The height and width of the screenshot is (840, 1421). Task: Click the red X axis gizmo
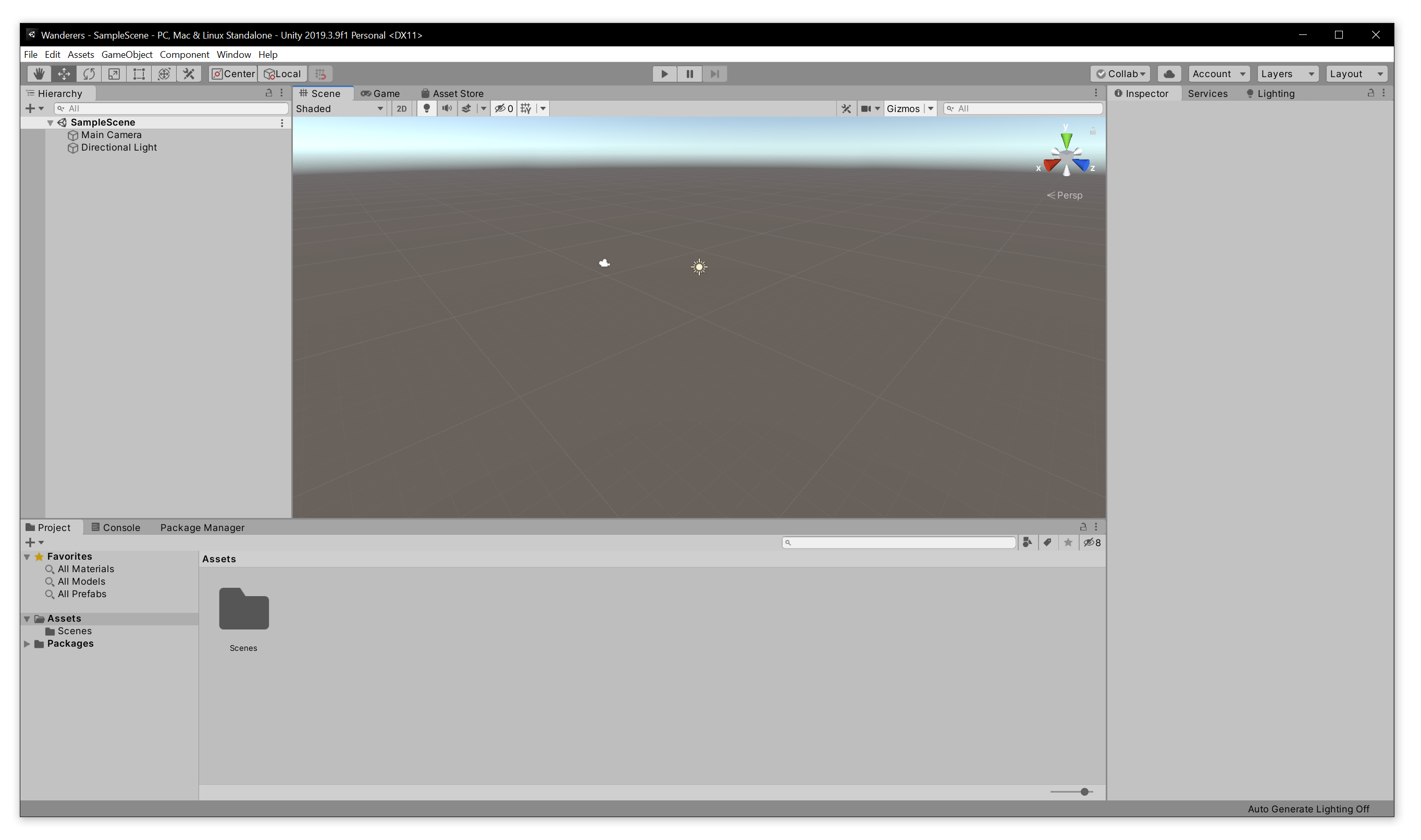tap(1052, 165)
